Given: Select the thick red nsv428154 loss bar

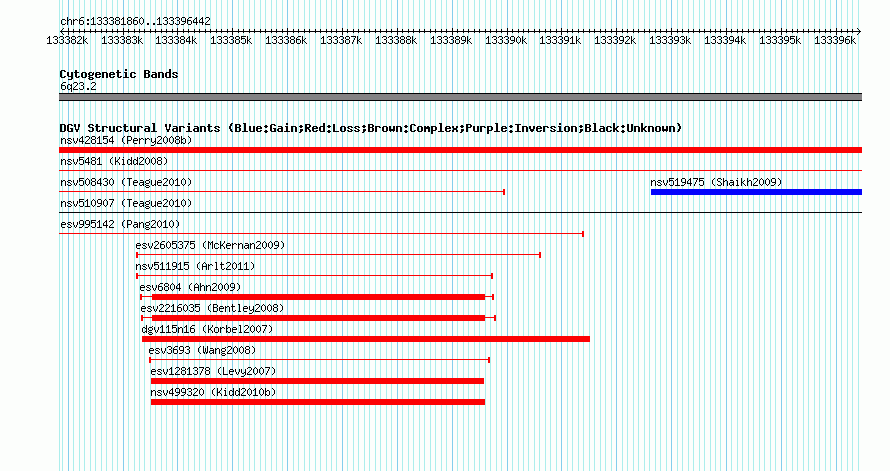Looking at the screenshot, I should click(x=460, y=150).
